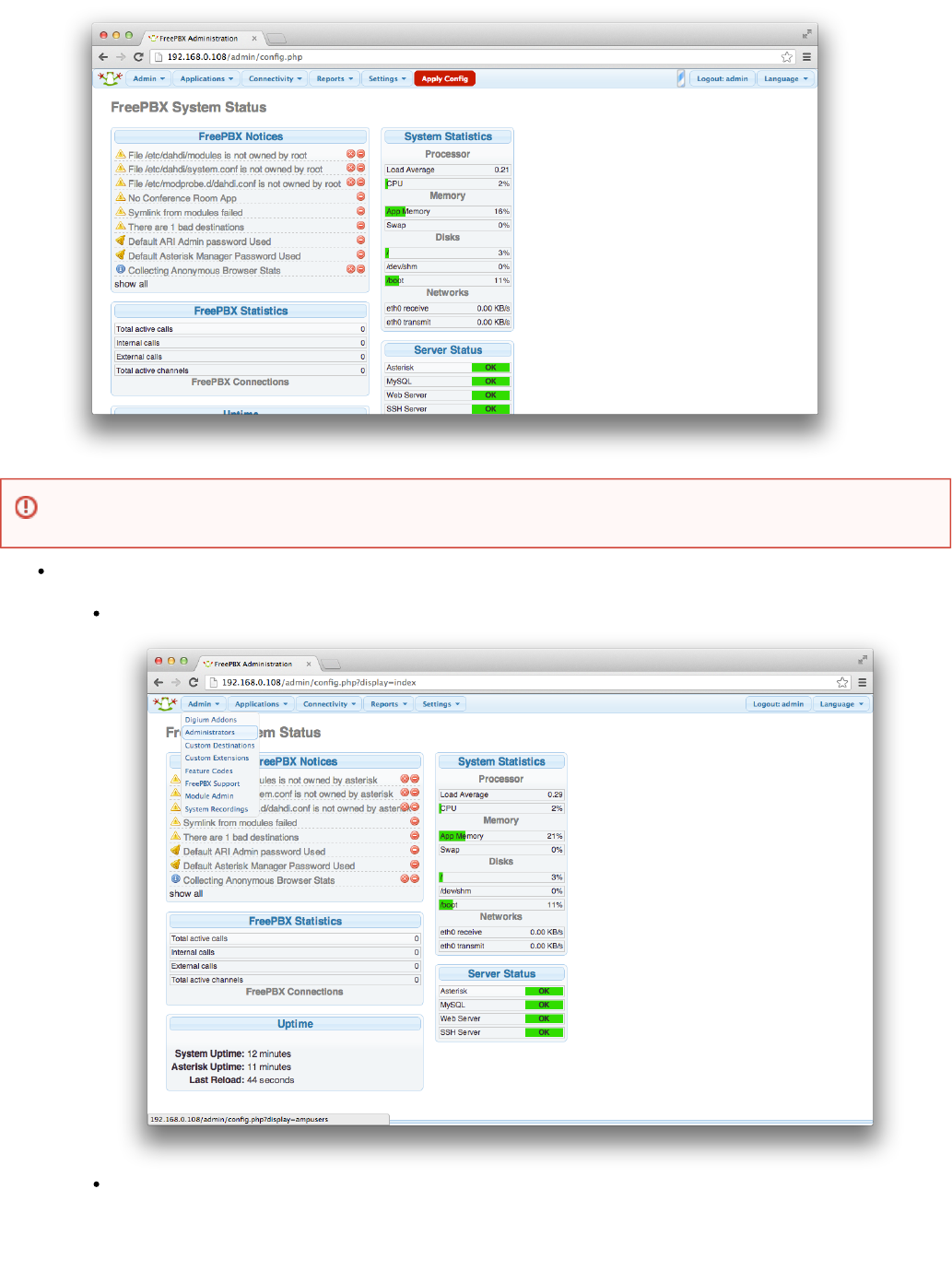
Task: Open the Applications dropdown in the upper window
Action: click(206, 79)
